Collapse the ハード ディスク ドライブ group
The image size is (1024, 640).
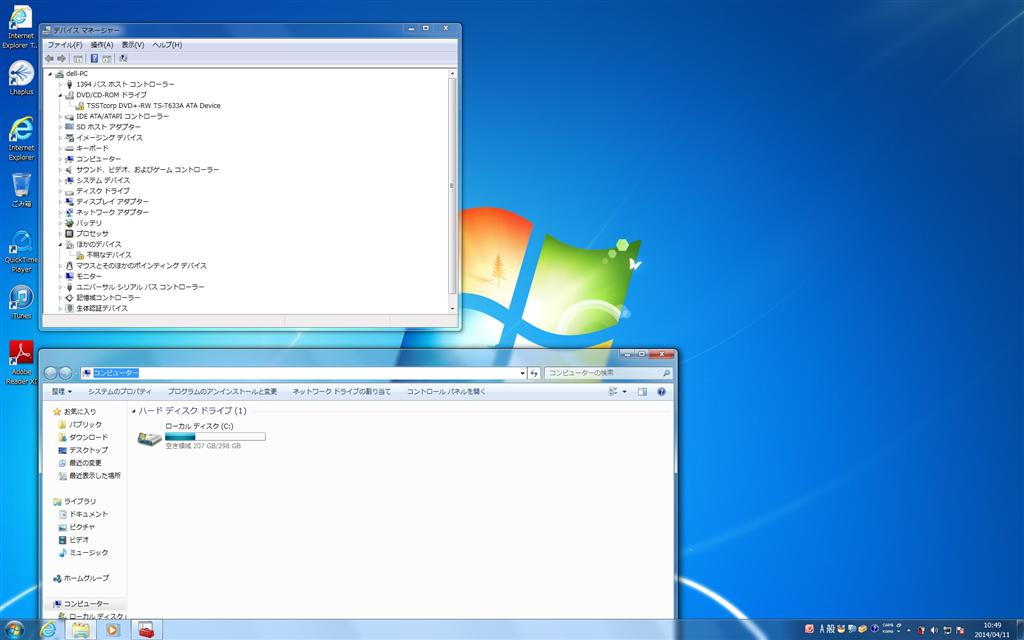coord(134,411)
